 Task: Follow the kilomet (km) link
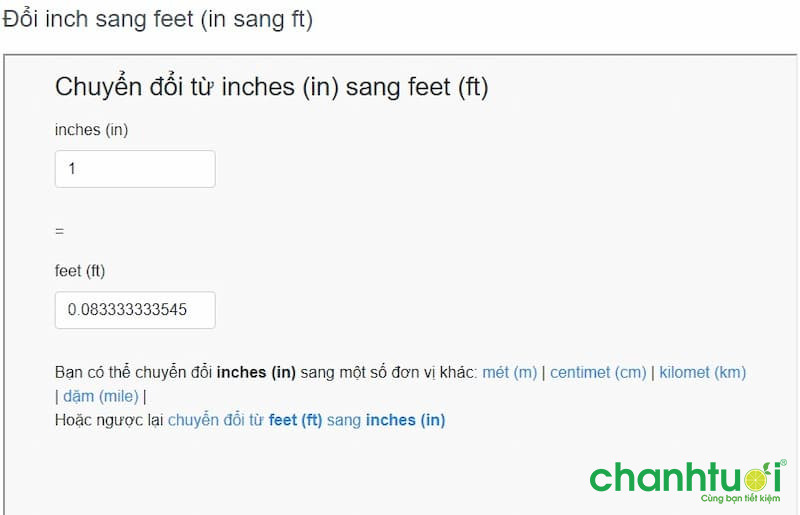tap(703, 372)
